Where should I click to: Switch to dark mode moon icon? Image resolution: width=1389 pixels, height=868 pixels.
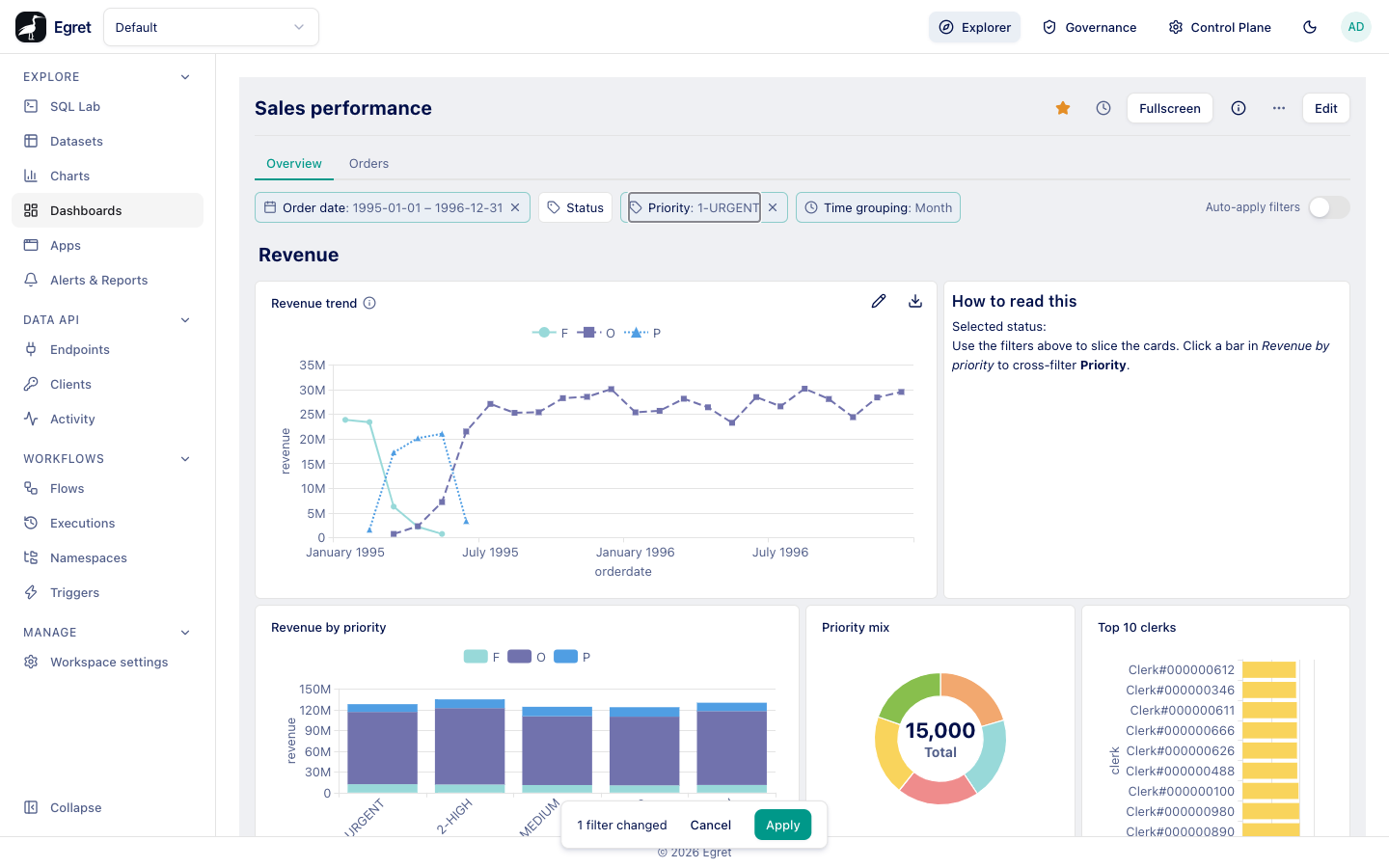(1310, 27)
